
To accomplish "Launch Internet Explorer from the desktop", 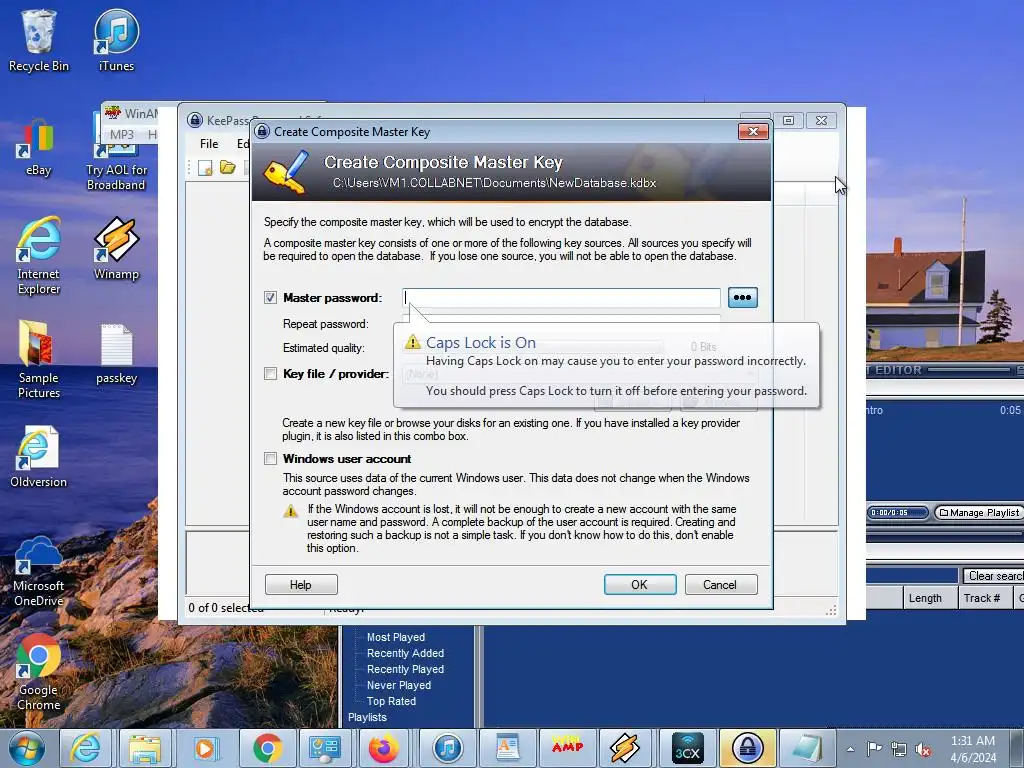I will tap(39, 256).
